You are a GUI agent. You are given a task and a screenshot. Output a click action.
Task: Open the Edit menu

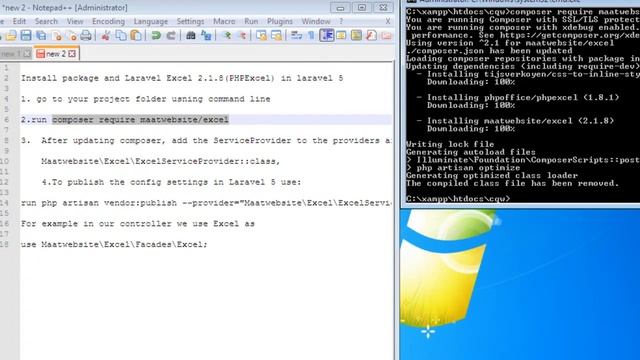(19, 21)
